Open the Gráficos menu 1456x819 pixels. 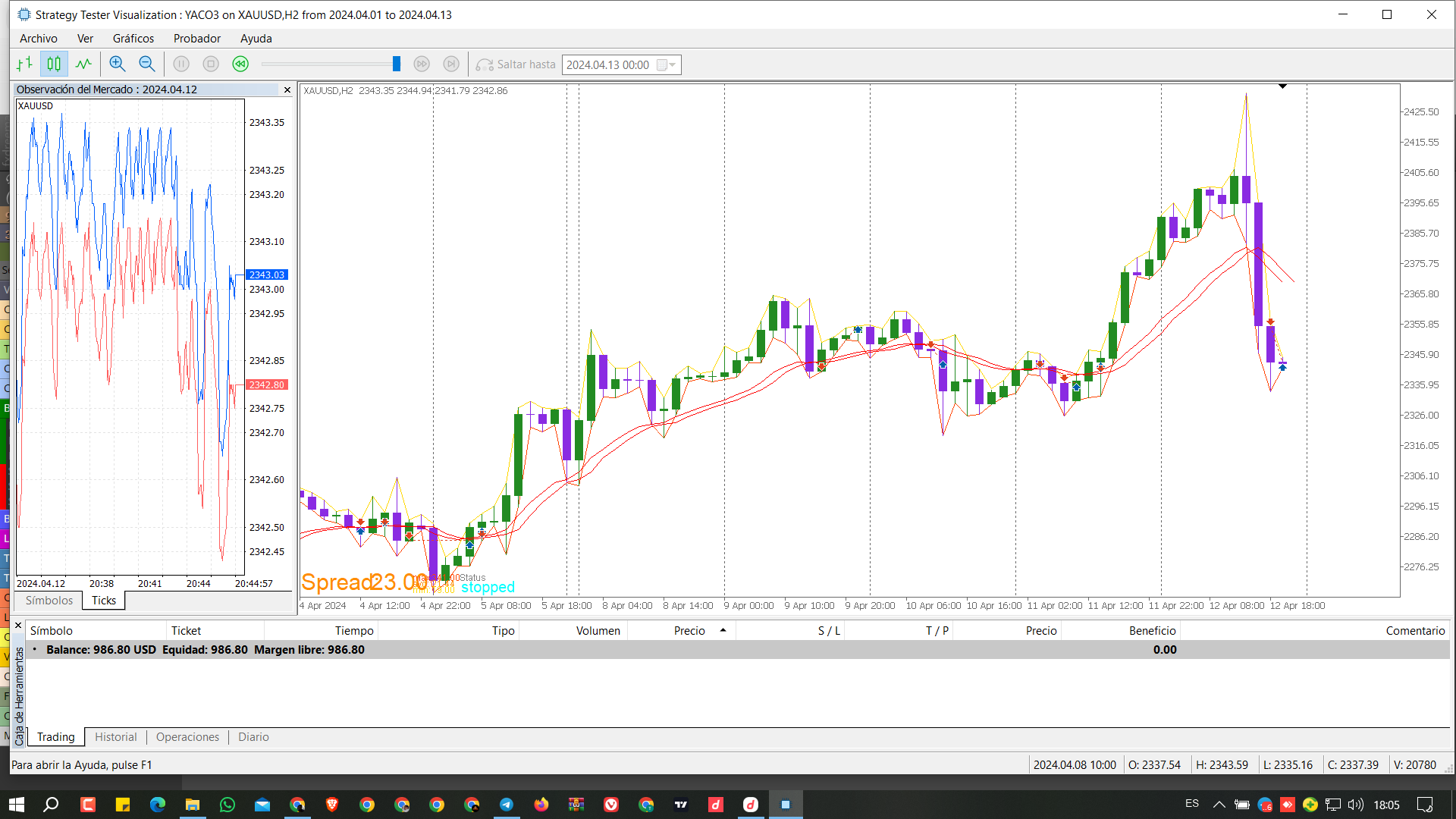click(x=133, y=39)
